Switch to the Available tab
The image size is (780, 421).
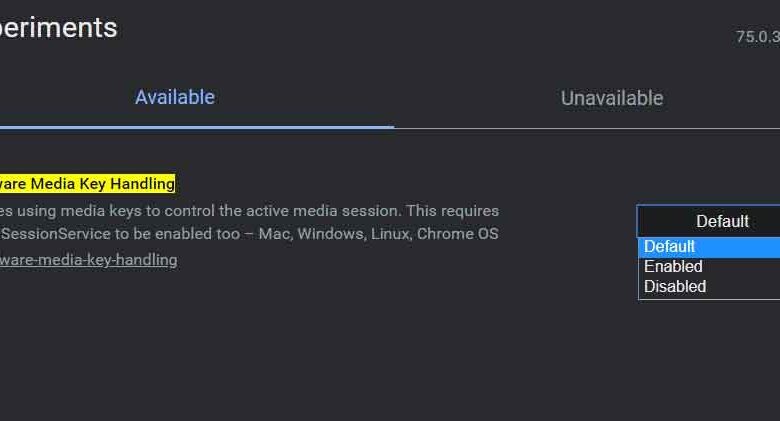pos(175,97)
